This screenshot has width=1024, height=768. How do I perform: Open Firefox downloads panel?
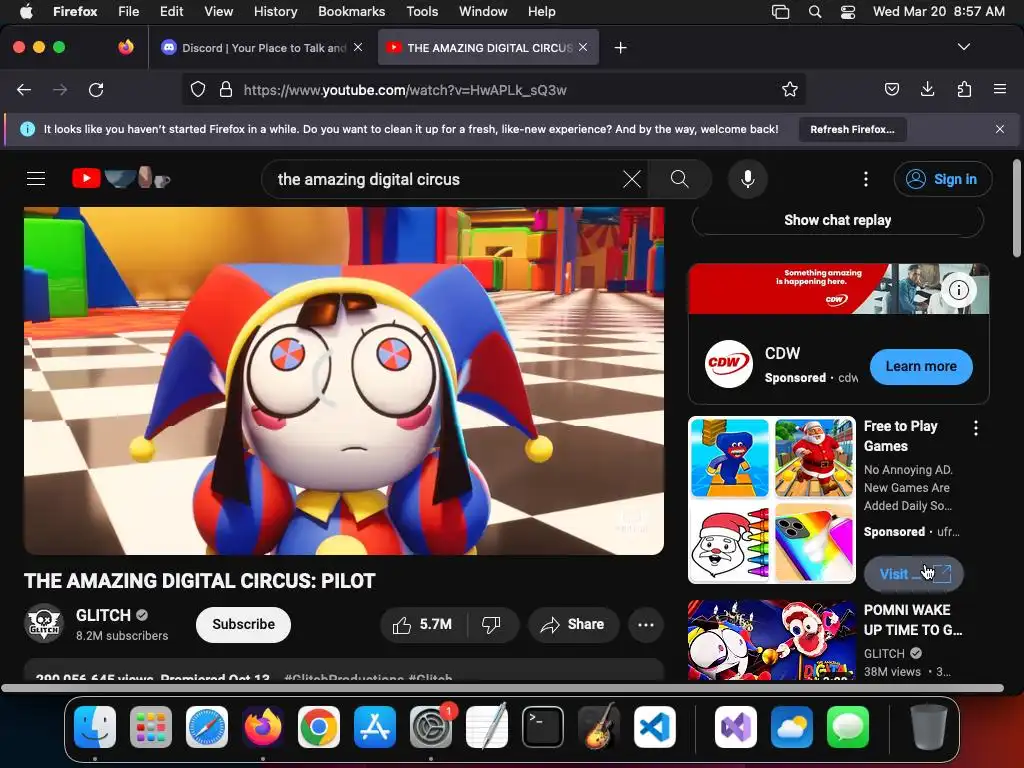point(927,89)
